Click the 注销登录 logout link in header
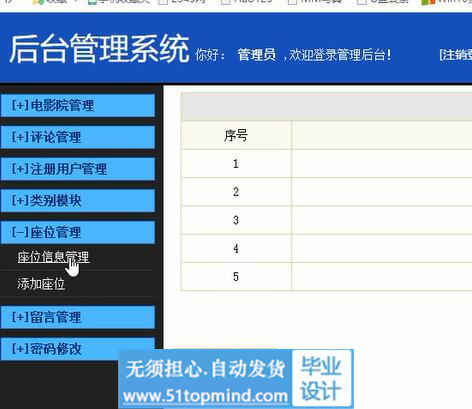The height and width of the screenshot is (409, 472). (x=456, y=55)
